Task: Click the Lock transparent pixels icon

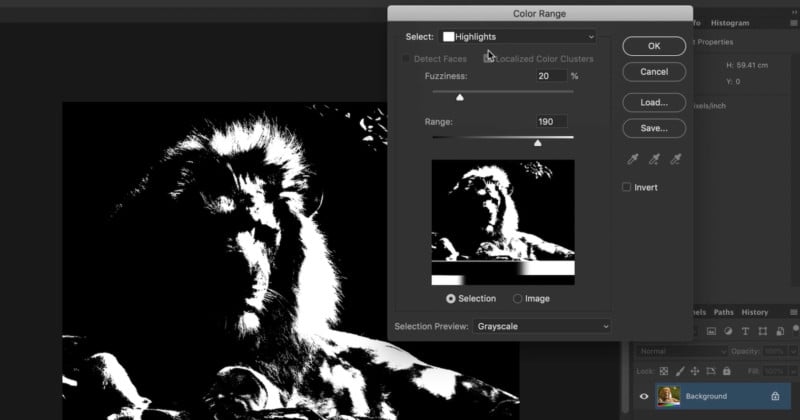Action: tap(664, 371)
